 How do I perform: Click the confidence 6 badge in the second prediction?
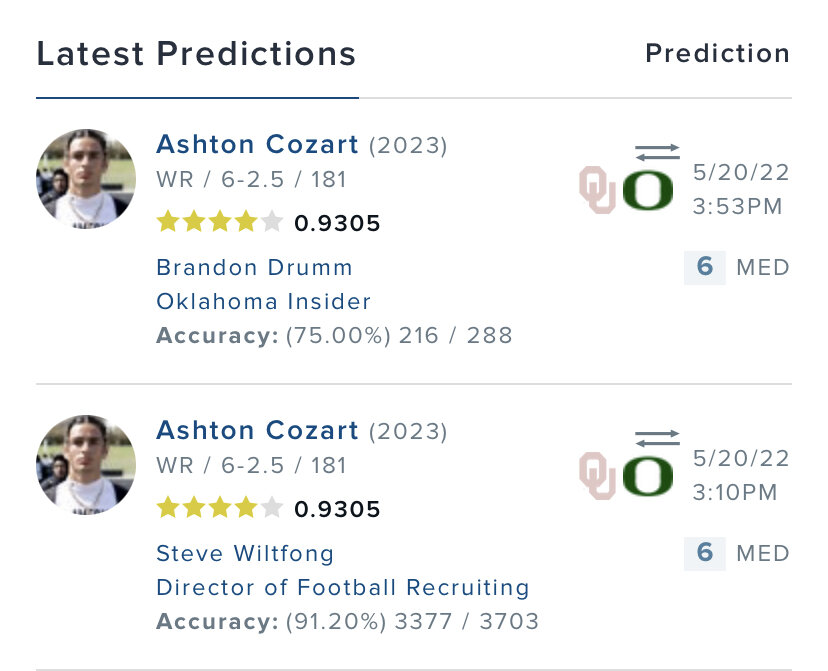704,553
